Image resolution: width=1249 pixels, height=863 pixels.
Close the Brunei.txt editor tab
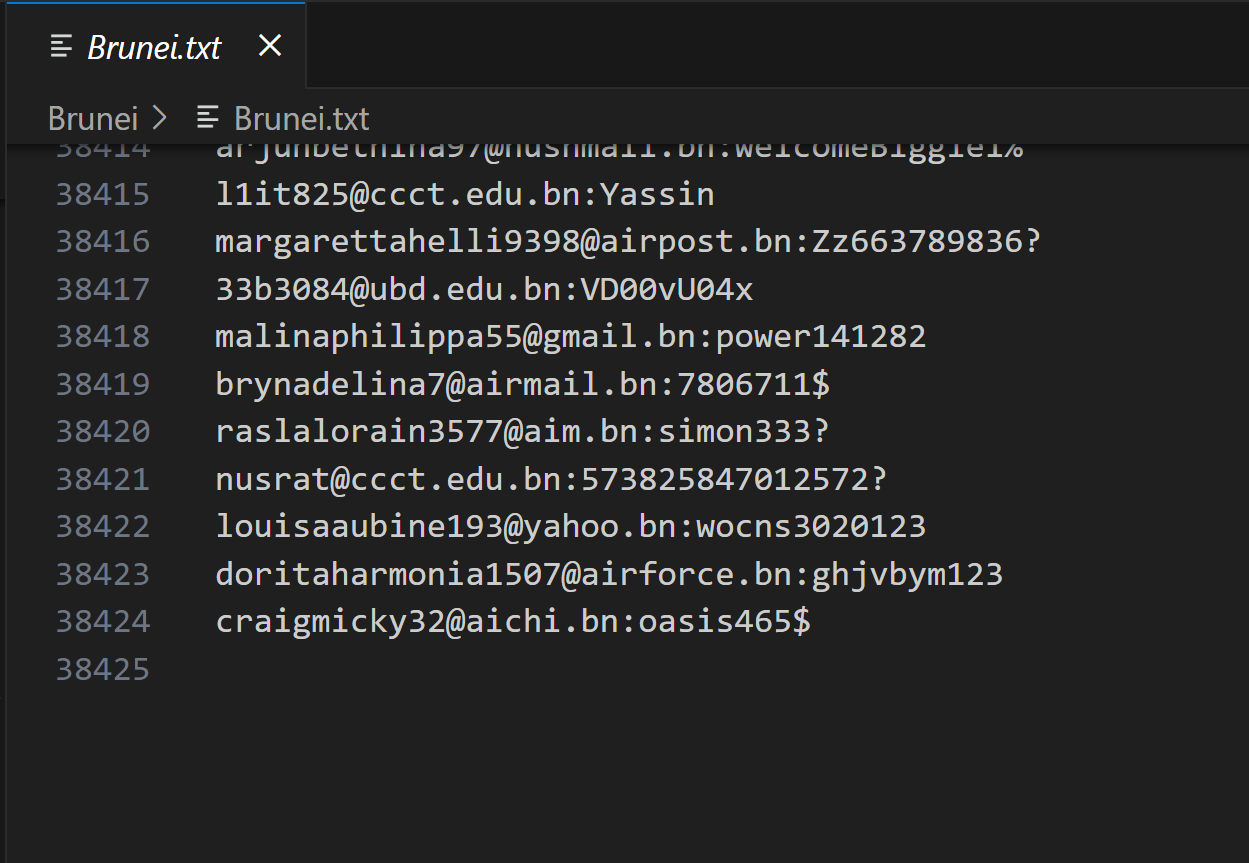(270, 46)
